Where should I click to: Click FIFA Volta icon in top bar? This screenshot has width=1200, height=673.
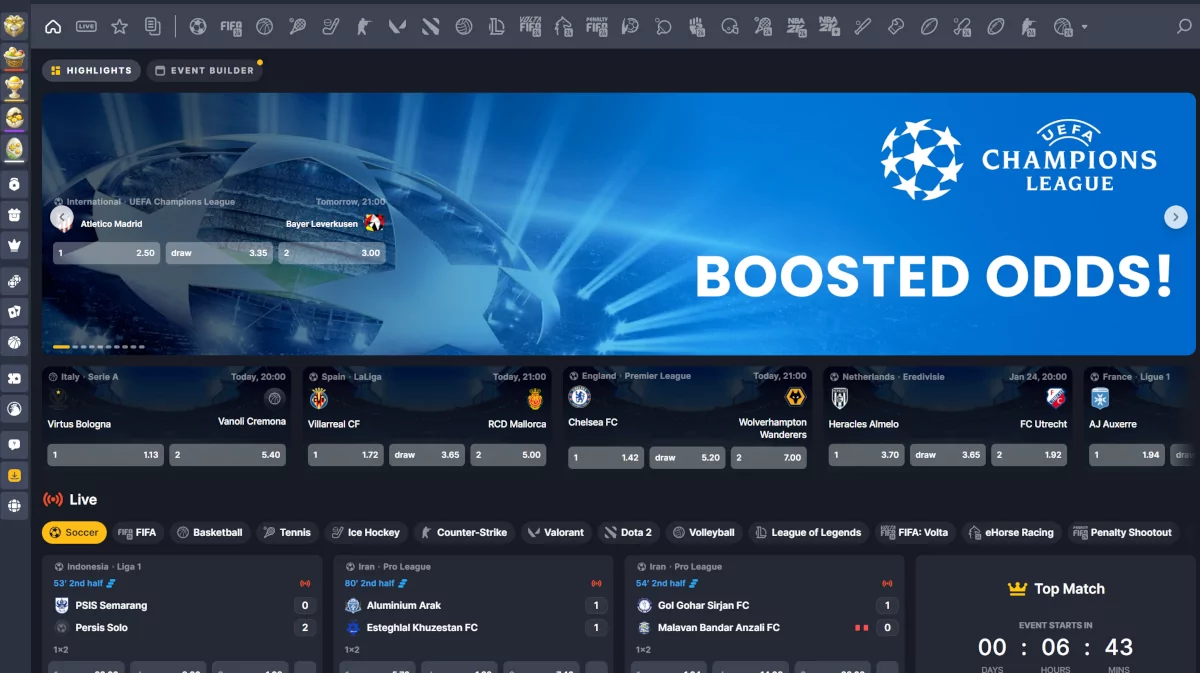[530, 27]
